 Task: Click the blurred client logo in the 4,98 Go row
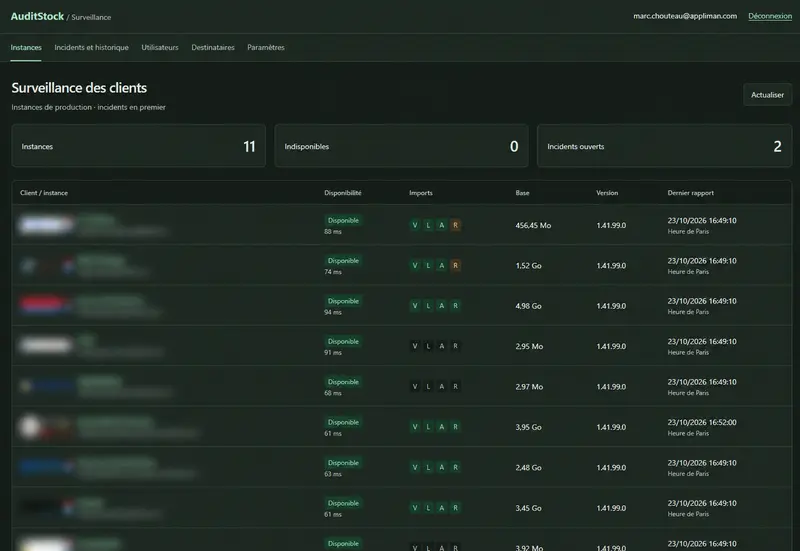pos(46,305)
